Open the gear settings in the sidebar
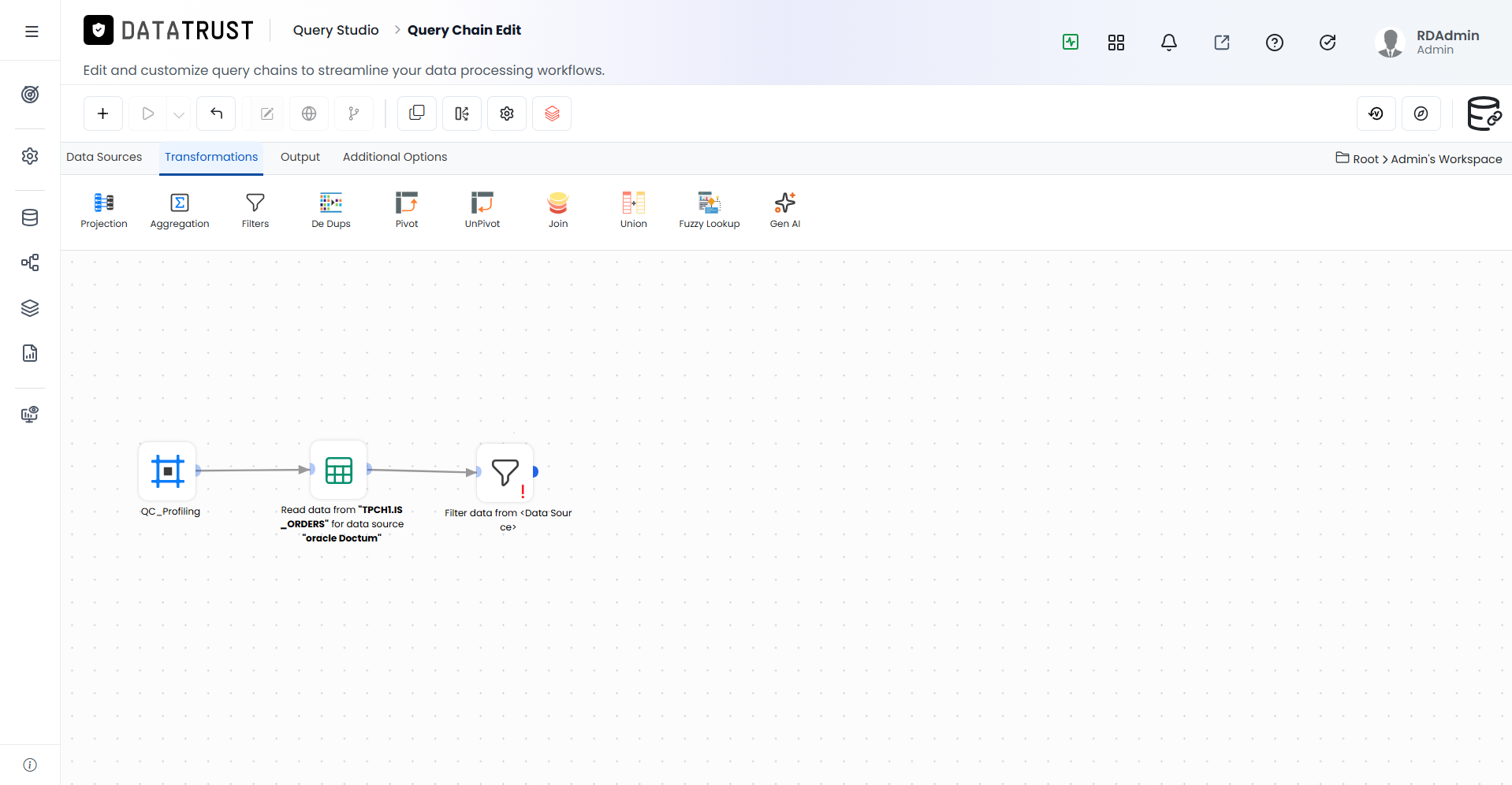Screen dimensions: 1512x785 (x=30, y=156)
